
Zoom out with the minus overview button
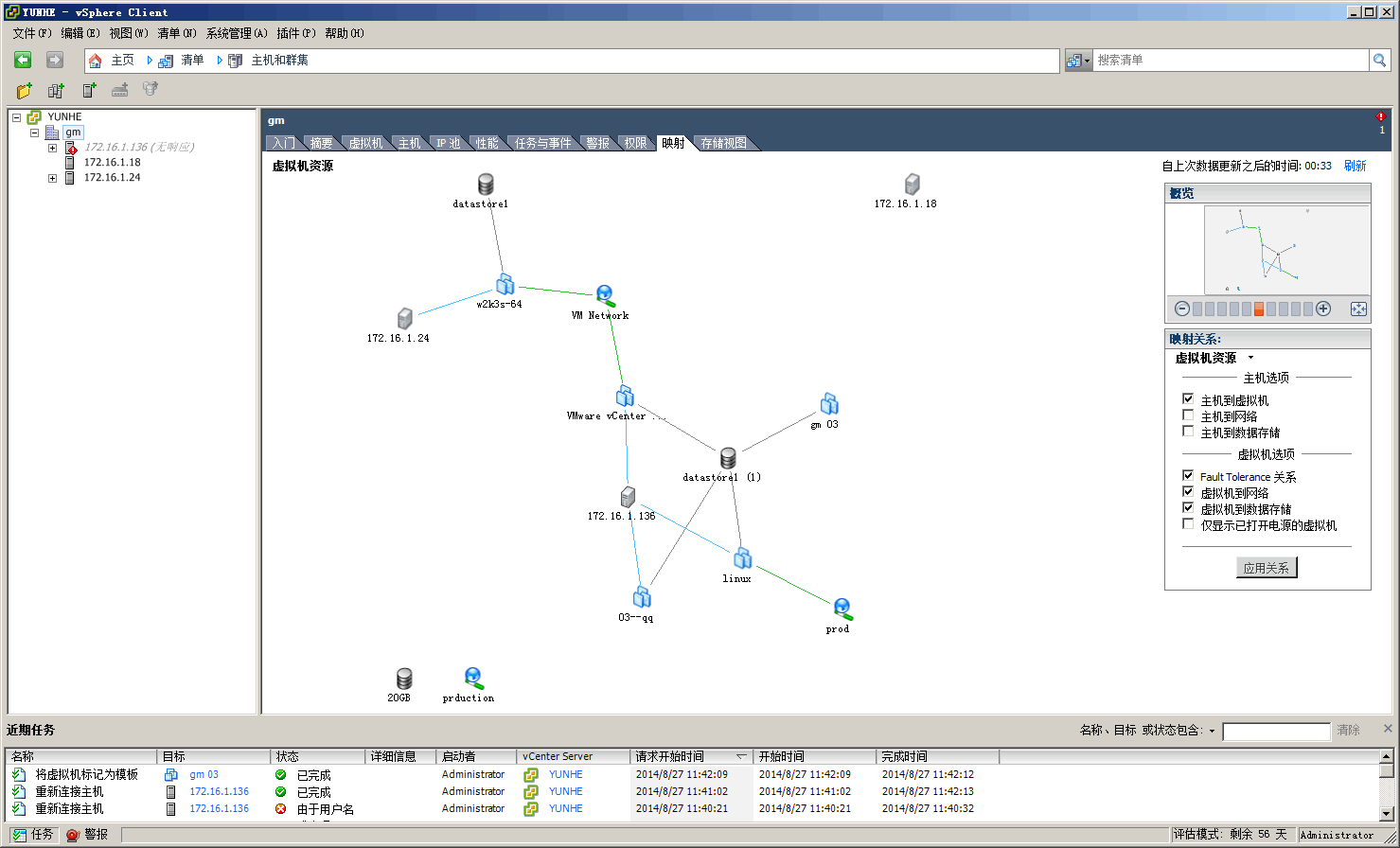click(1181, 309)
